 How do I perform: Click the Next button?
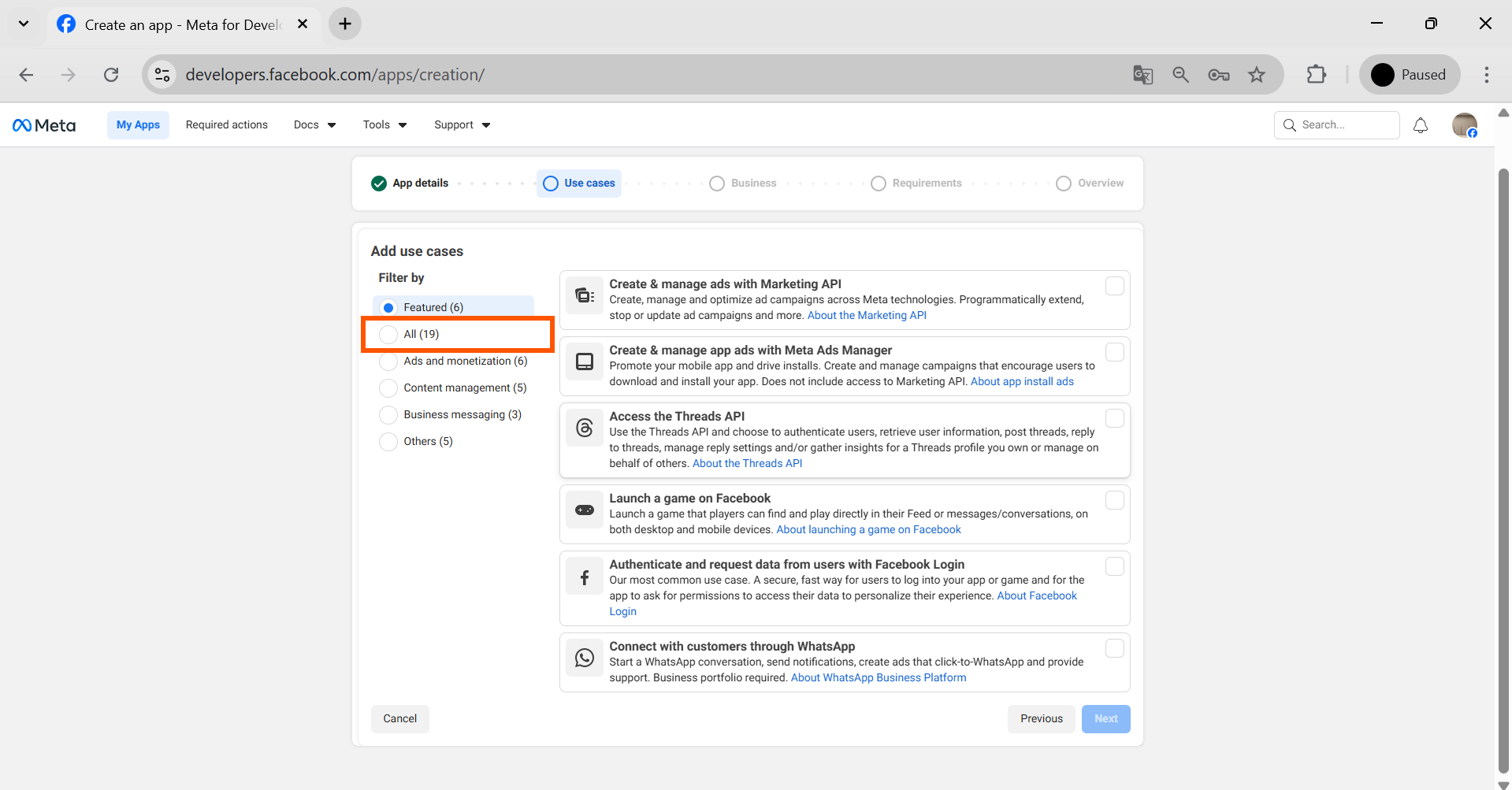pos(1106,719)
